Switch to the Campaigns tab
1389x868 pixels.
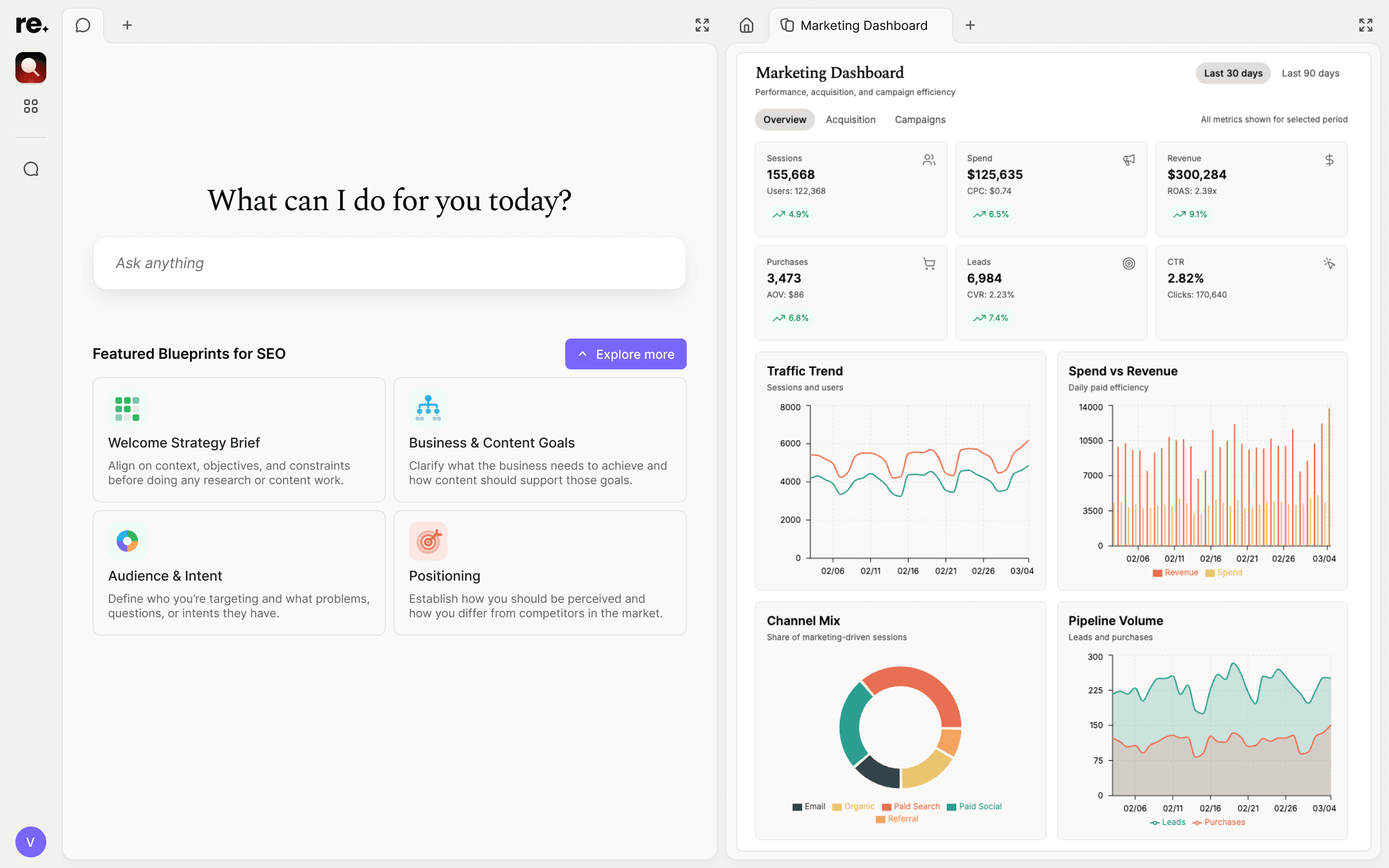920,120
